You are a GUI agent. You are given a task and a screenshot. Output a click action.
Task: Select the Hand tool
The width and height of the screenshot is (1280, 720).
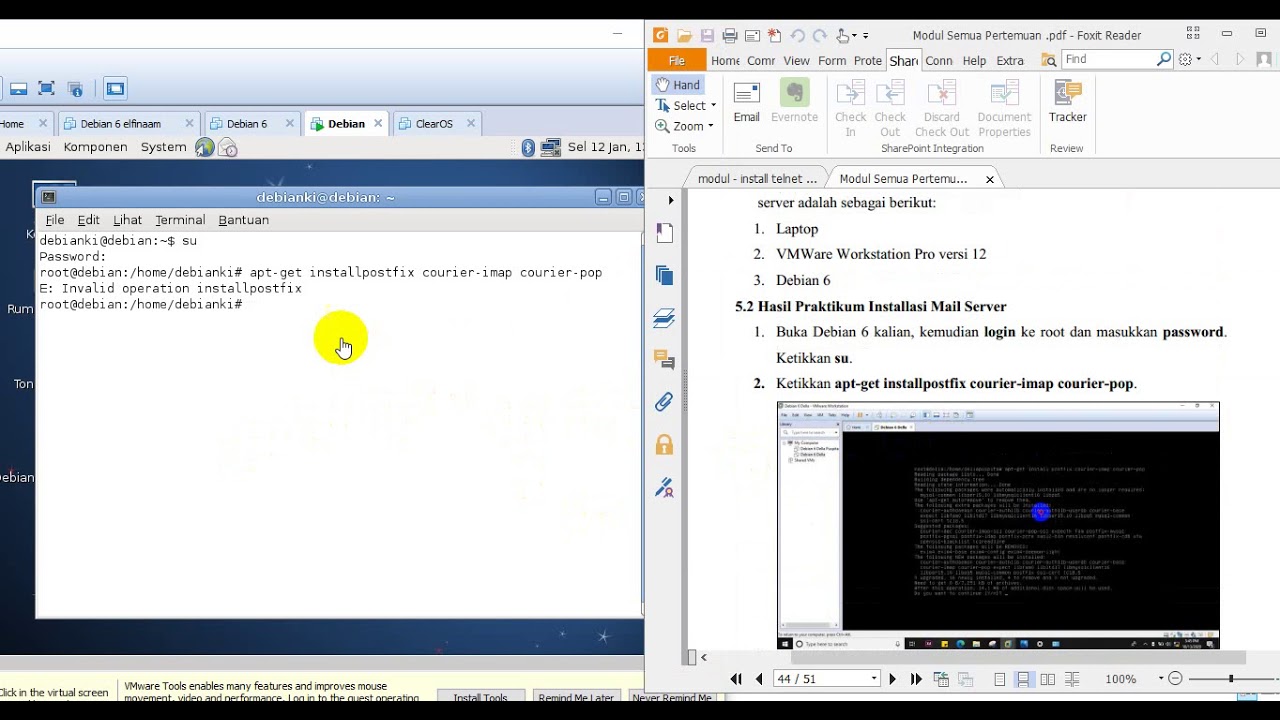[x=678, y=85]
